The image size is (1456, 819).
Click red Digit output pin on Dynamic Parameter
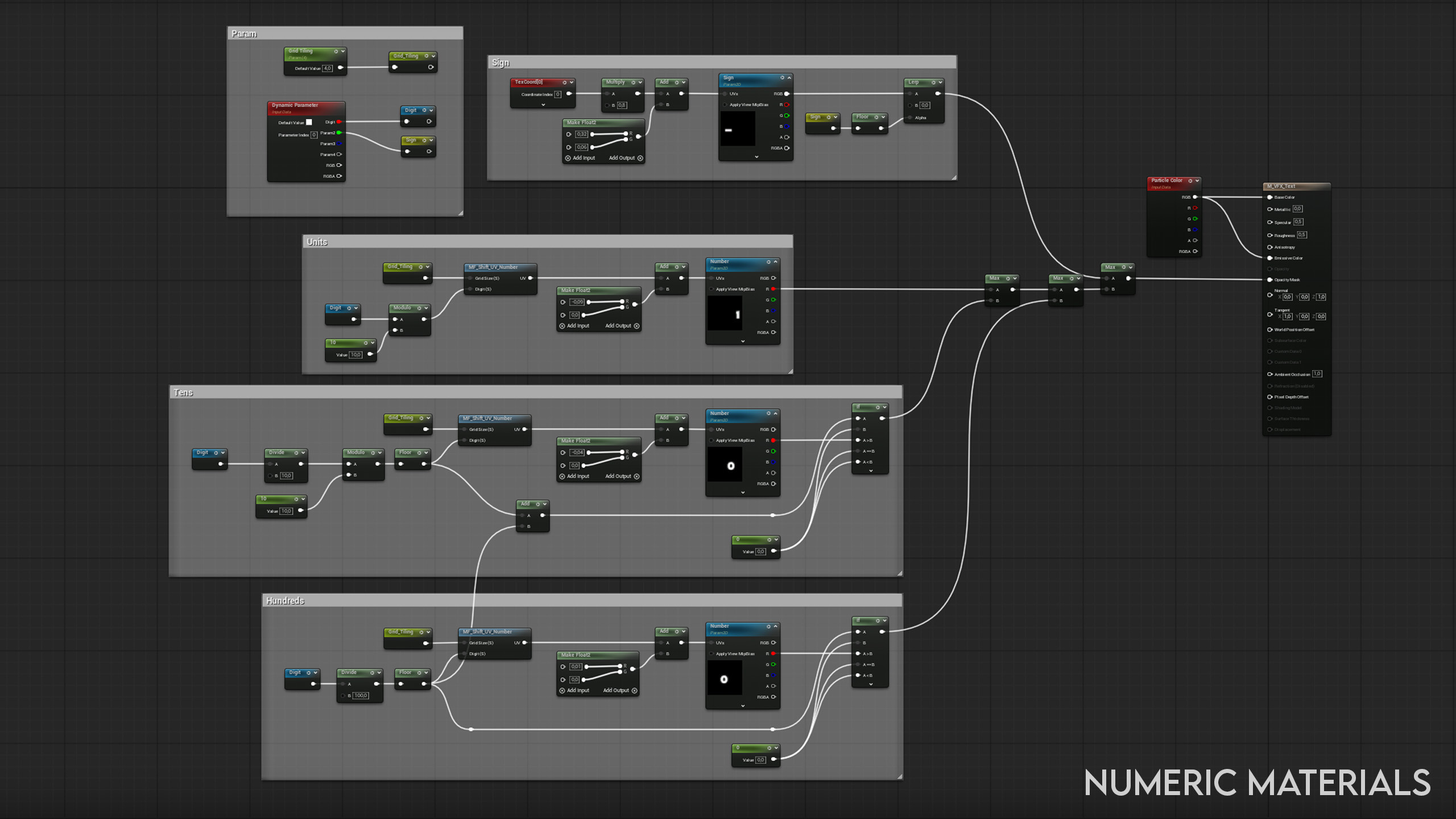339,122
